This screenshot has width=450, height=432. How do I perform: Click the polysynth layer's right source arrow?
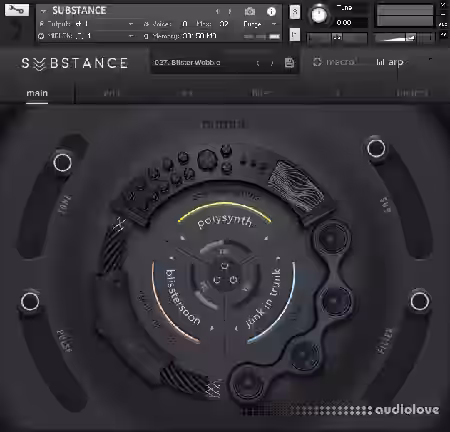click(266, 238)
